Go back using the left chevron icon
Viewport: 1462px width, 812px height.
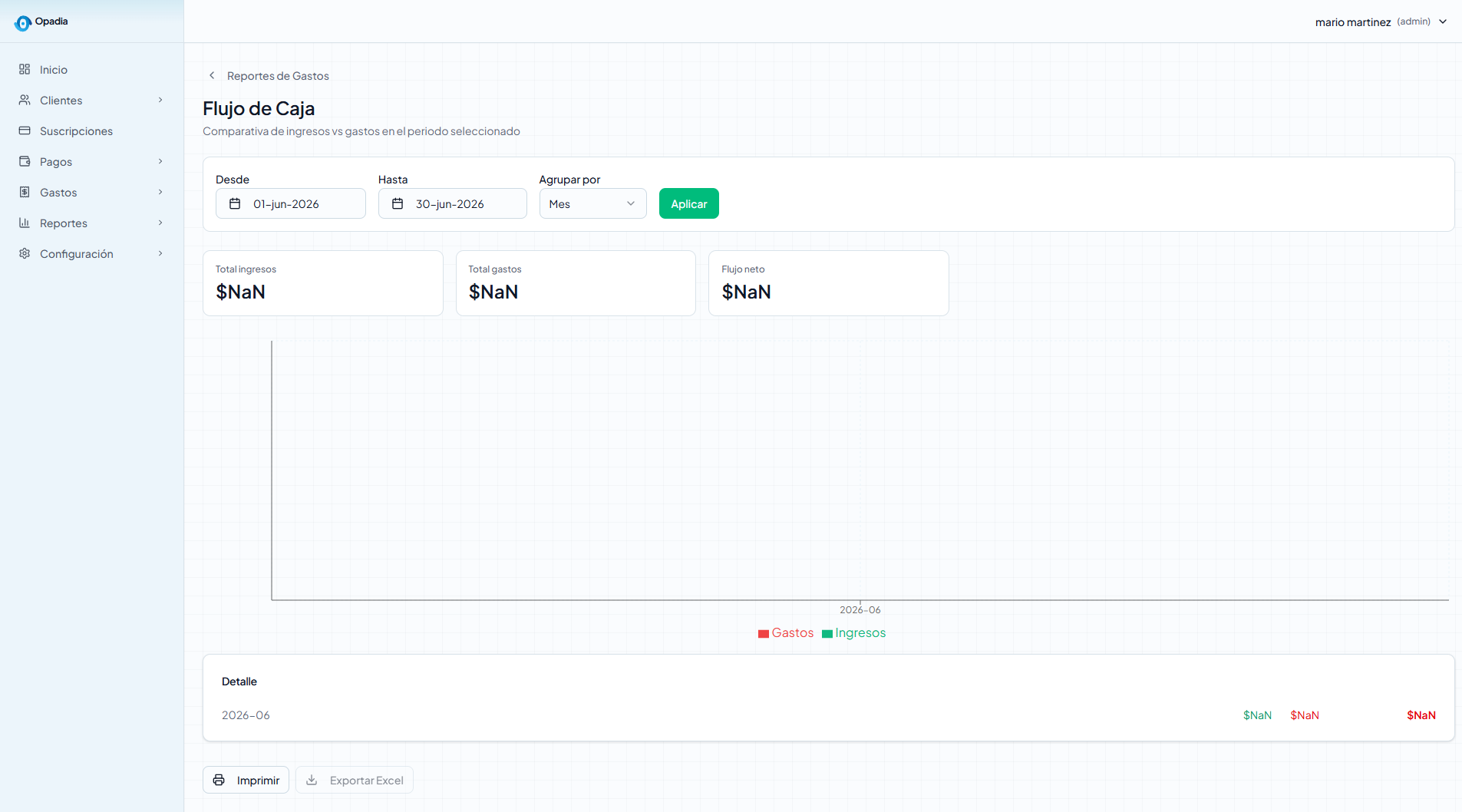tap(212, 75)
